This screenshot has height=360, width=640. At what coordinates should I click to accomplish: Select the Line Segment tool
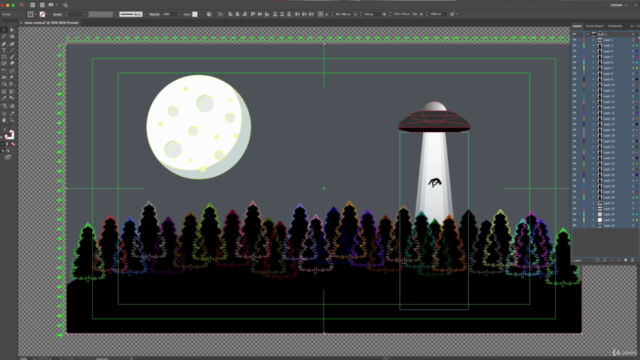(x=12, y=50)
